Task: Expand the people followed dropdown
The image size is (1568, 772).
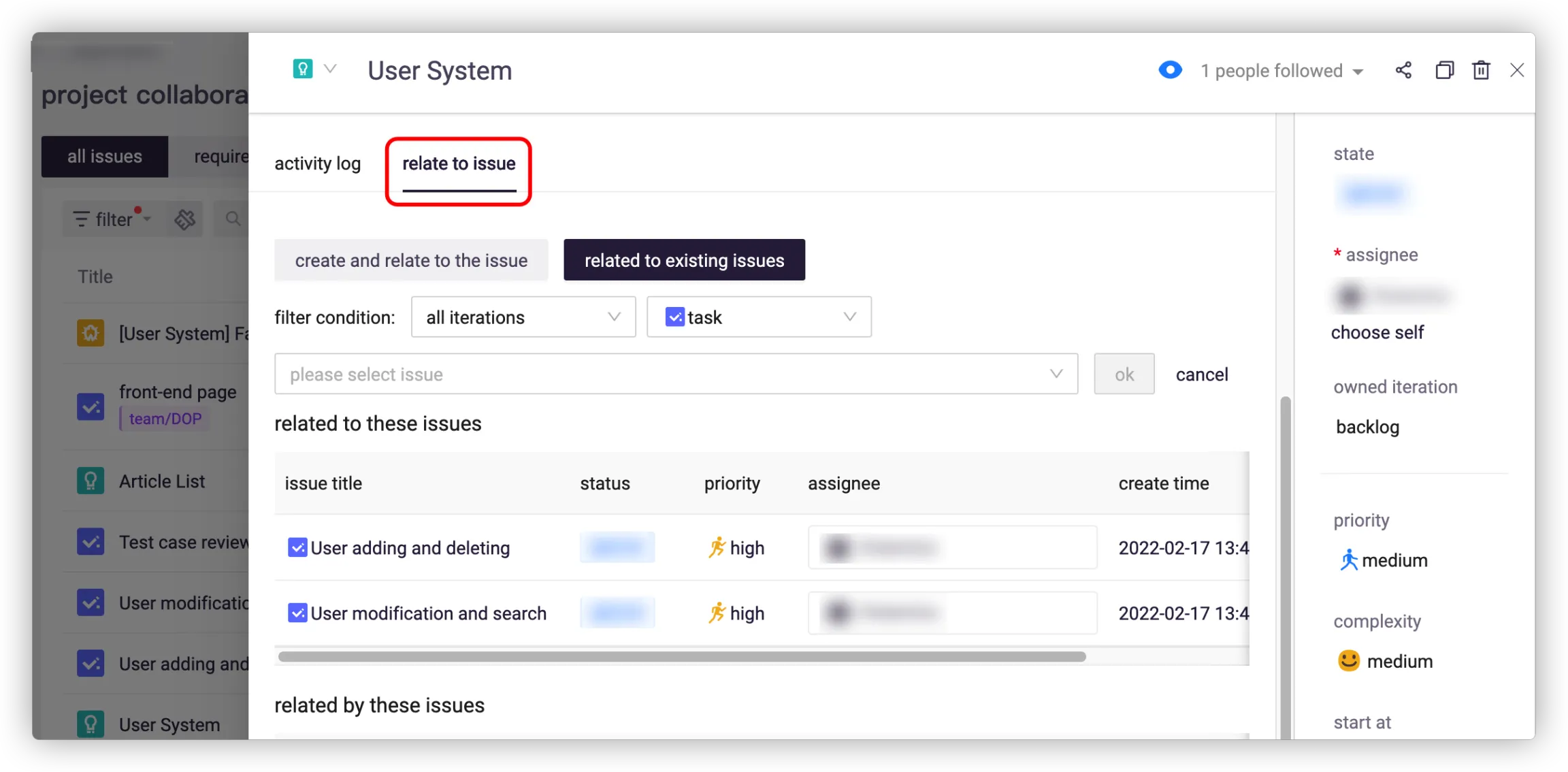Action: (x=1358, y=71)
